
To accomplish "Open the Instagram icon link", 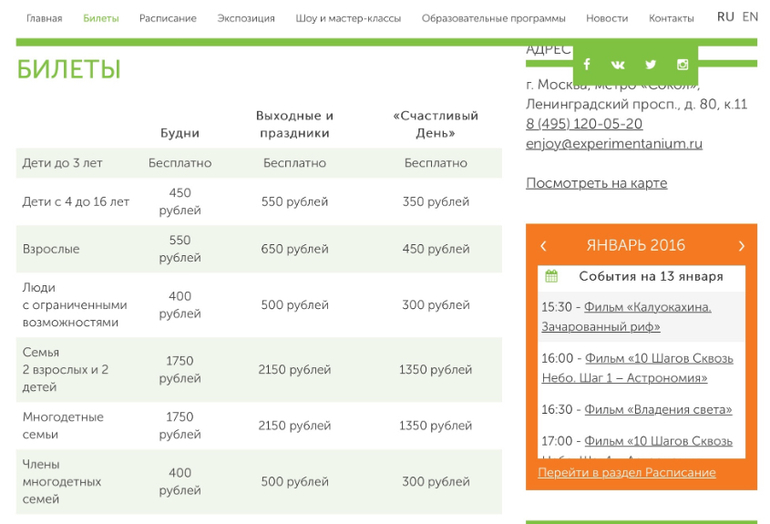I will [683, 64].
